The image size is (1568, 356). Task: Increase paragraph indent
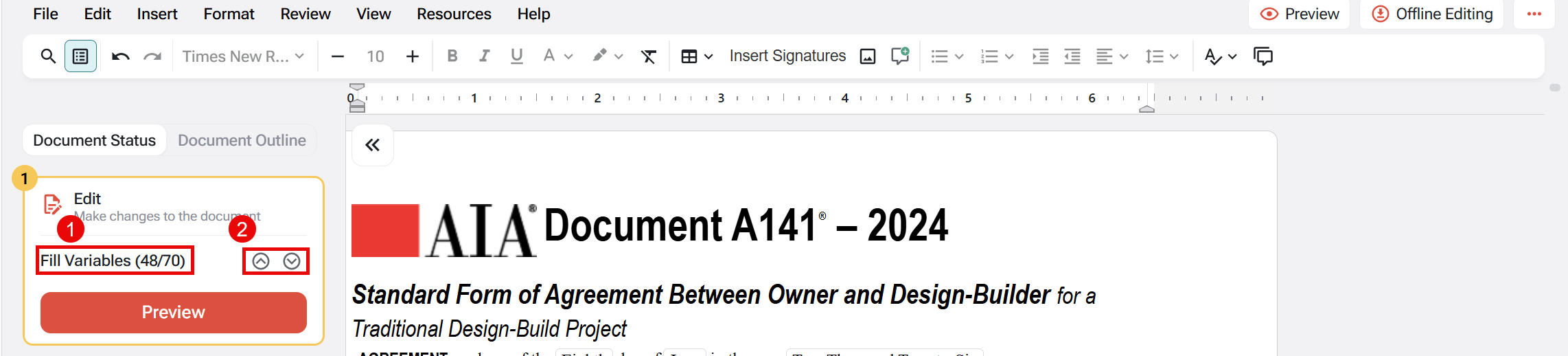pyautogui.click(x=1041, y=56)
